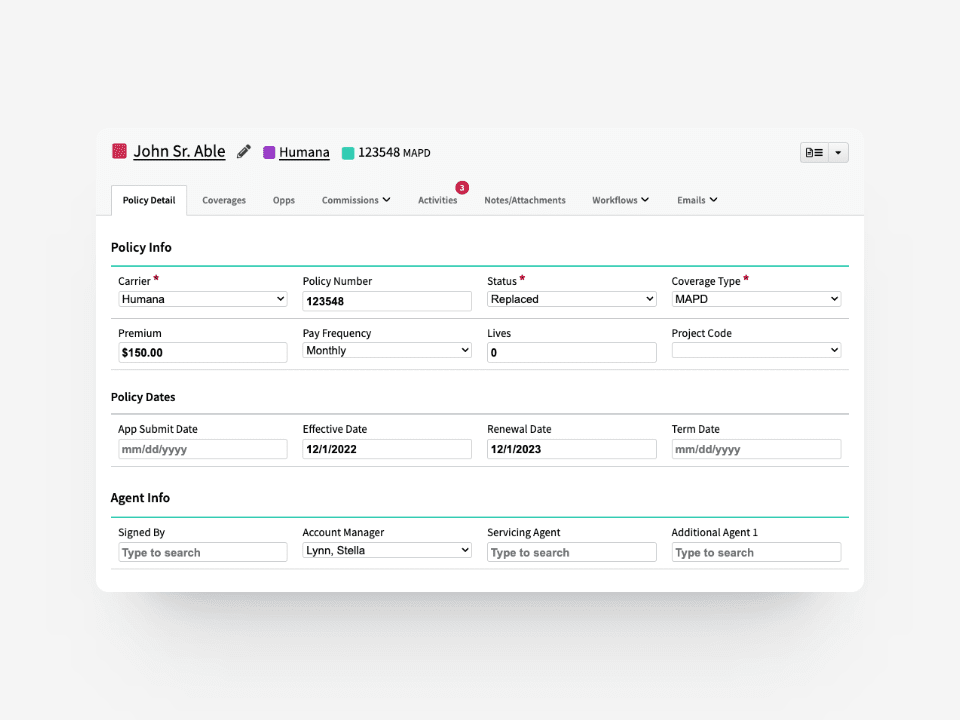Open the Project Code dropdown
960x720 pixels.
pos(755,350)
